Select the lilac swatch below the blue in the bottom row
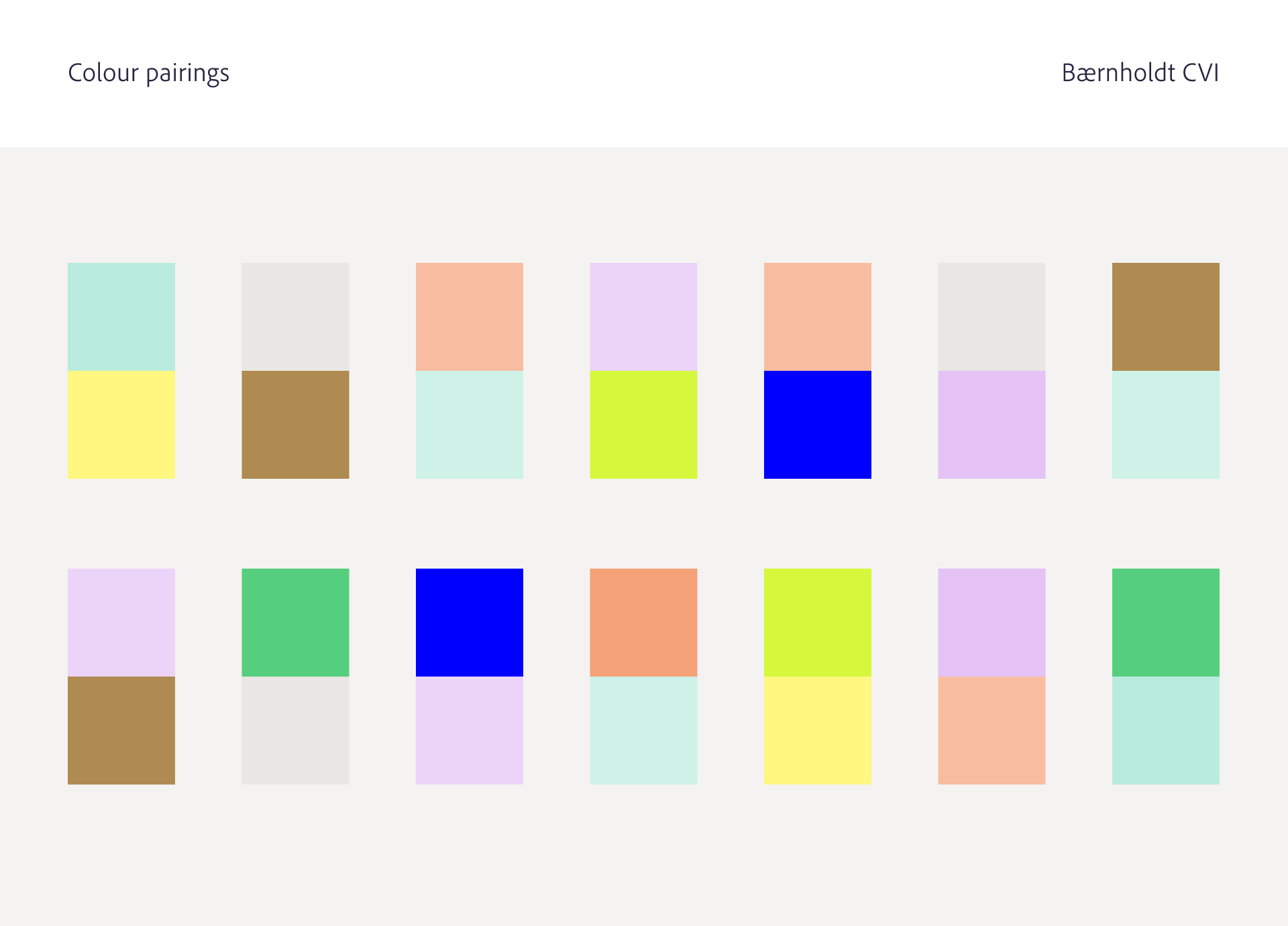 click(x=470, y=730)
